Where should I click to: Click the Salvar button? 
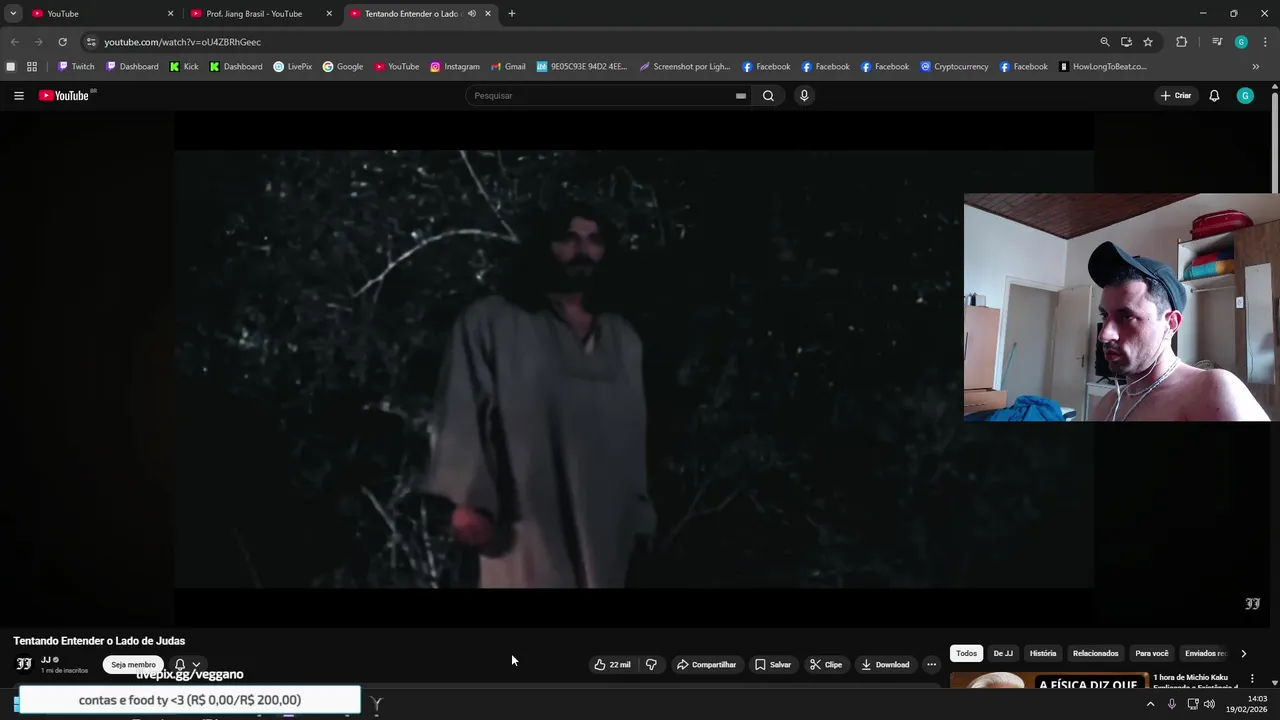(x=772, y=665)
